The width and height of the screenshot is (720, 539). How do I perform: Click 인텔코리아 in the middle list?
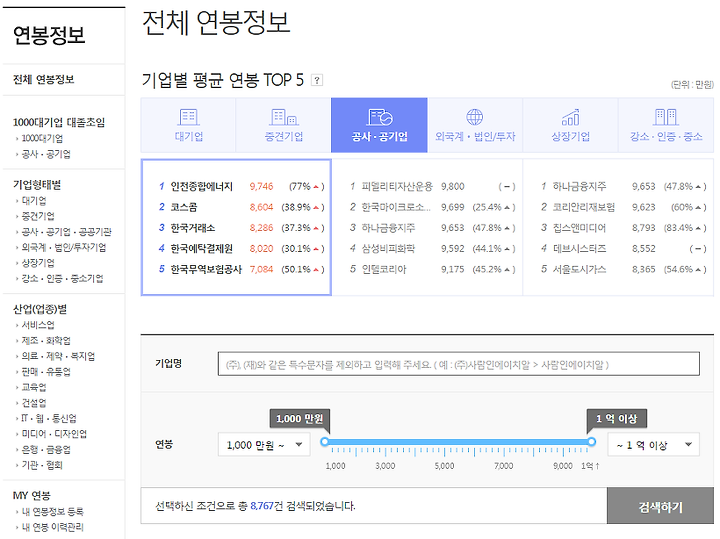click(384, 269)
